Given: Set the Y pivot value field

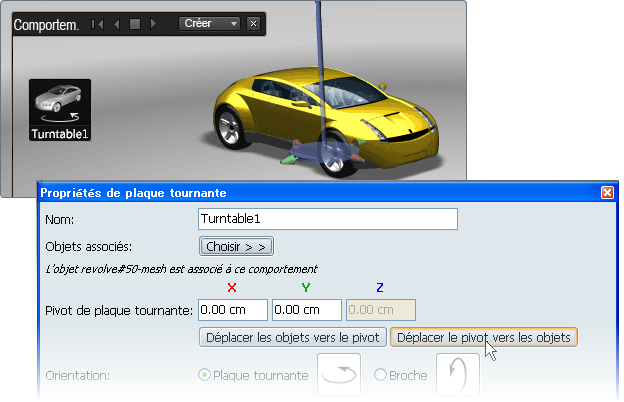Looking at the screenshot, I should 307,310.
